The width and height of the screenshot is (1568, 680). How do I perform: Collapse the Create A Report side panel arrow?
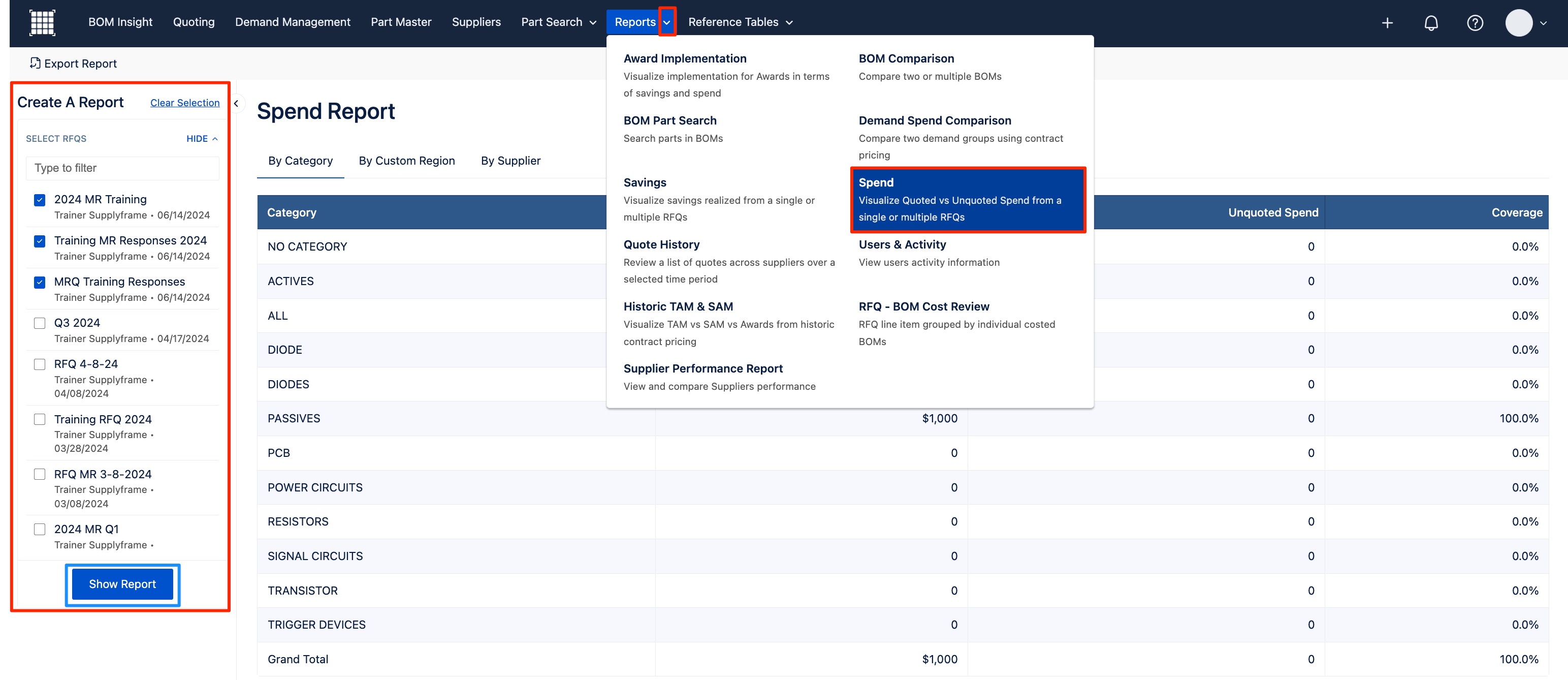tap(236, 104)
